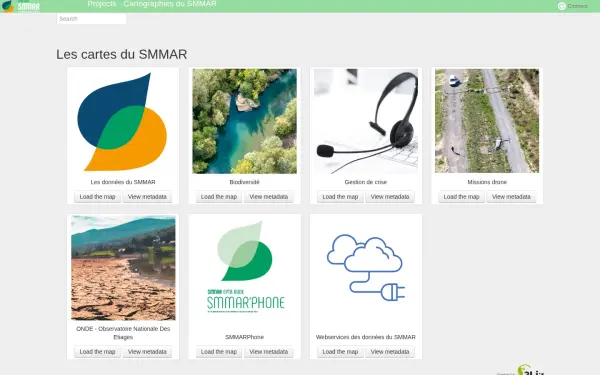Screen dimensions: 600x375
Task: Load the map for ONDE Observatoire
Action: pos(97,352)
